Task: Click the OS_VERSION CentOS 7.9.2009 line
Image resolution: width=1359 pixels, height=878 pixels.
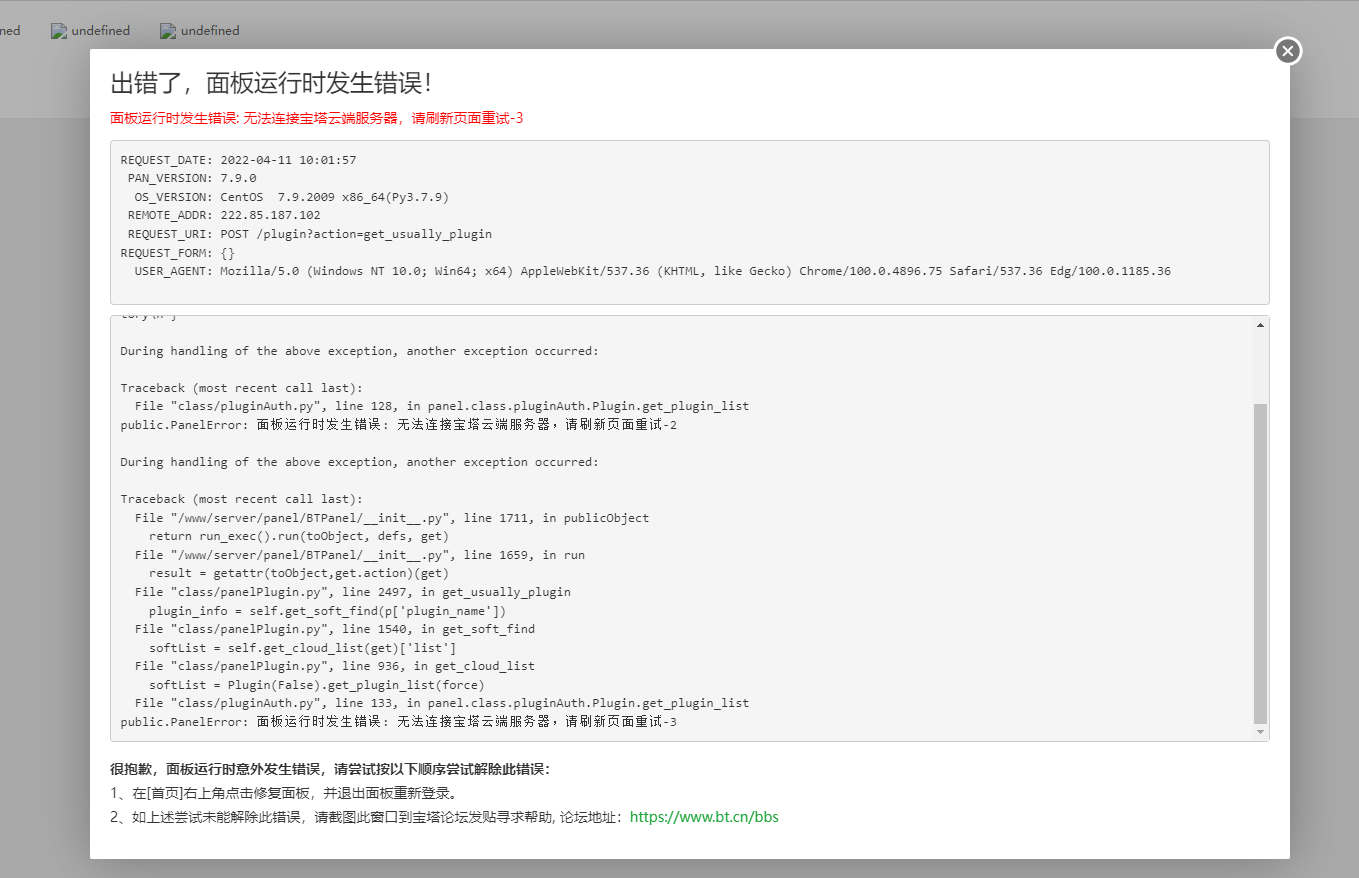Action: 291,197
